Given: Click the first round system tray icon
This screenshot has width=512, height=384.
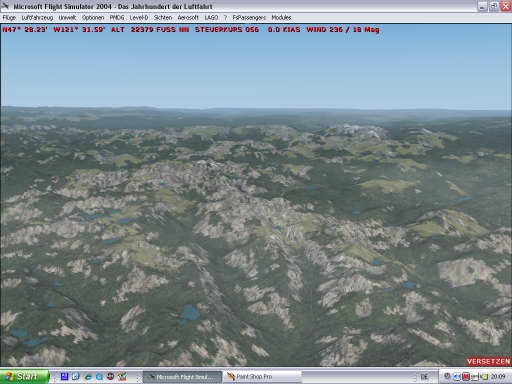Looking at the screenshot, I should click(447, 376).
